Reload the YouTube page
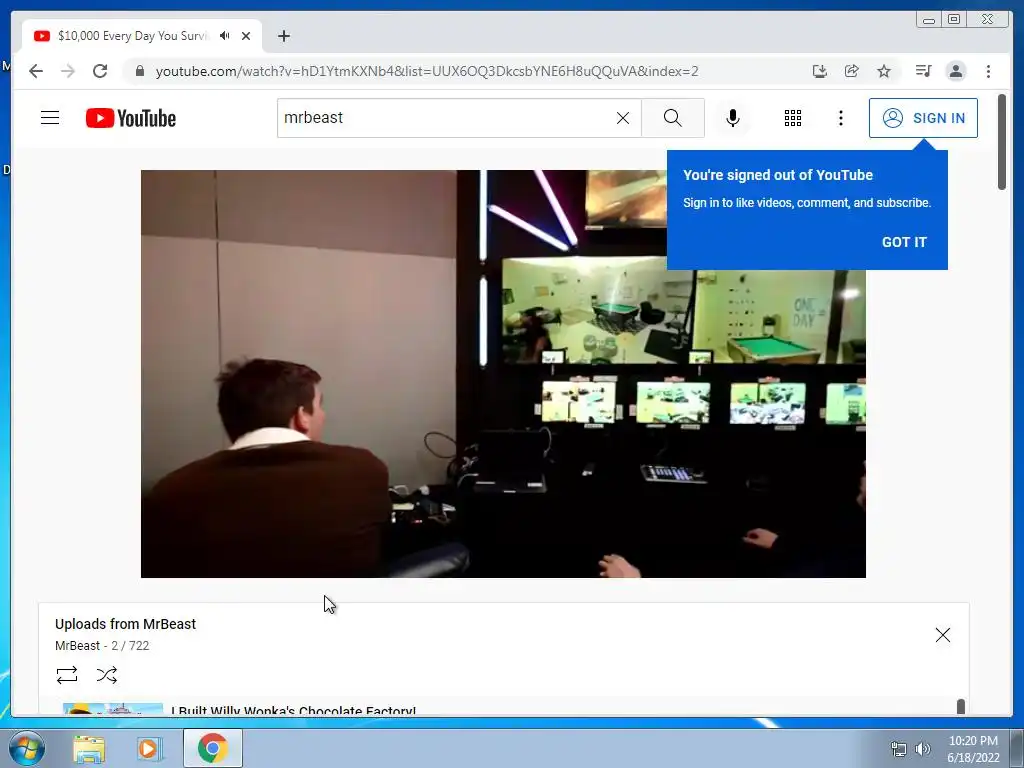1024x768 pixels. [x=100, y=71]
